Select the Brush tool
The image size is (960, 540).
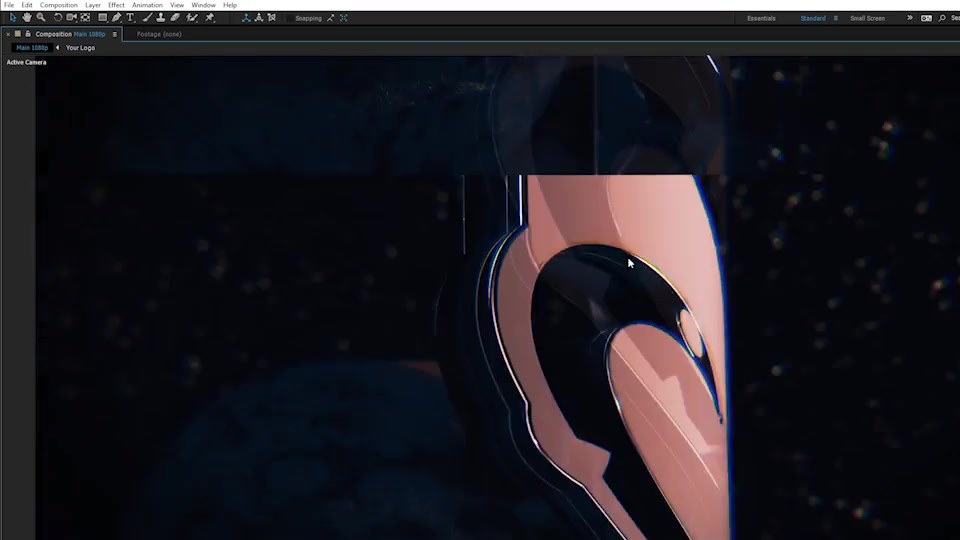pos(147,18)
